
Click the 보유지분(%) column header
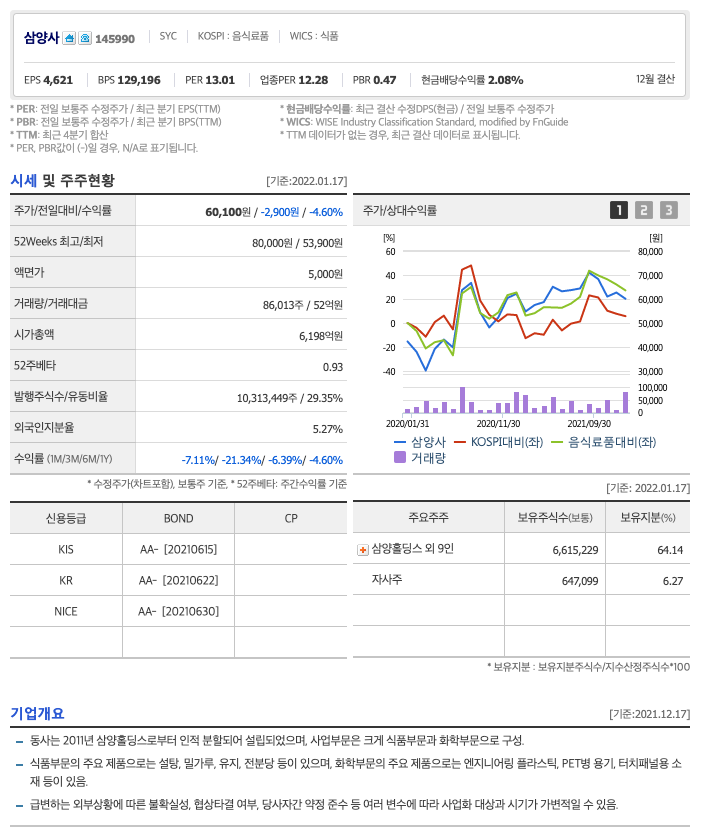click(647, 518)
